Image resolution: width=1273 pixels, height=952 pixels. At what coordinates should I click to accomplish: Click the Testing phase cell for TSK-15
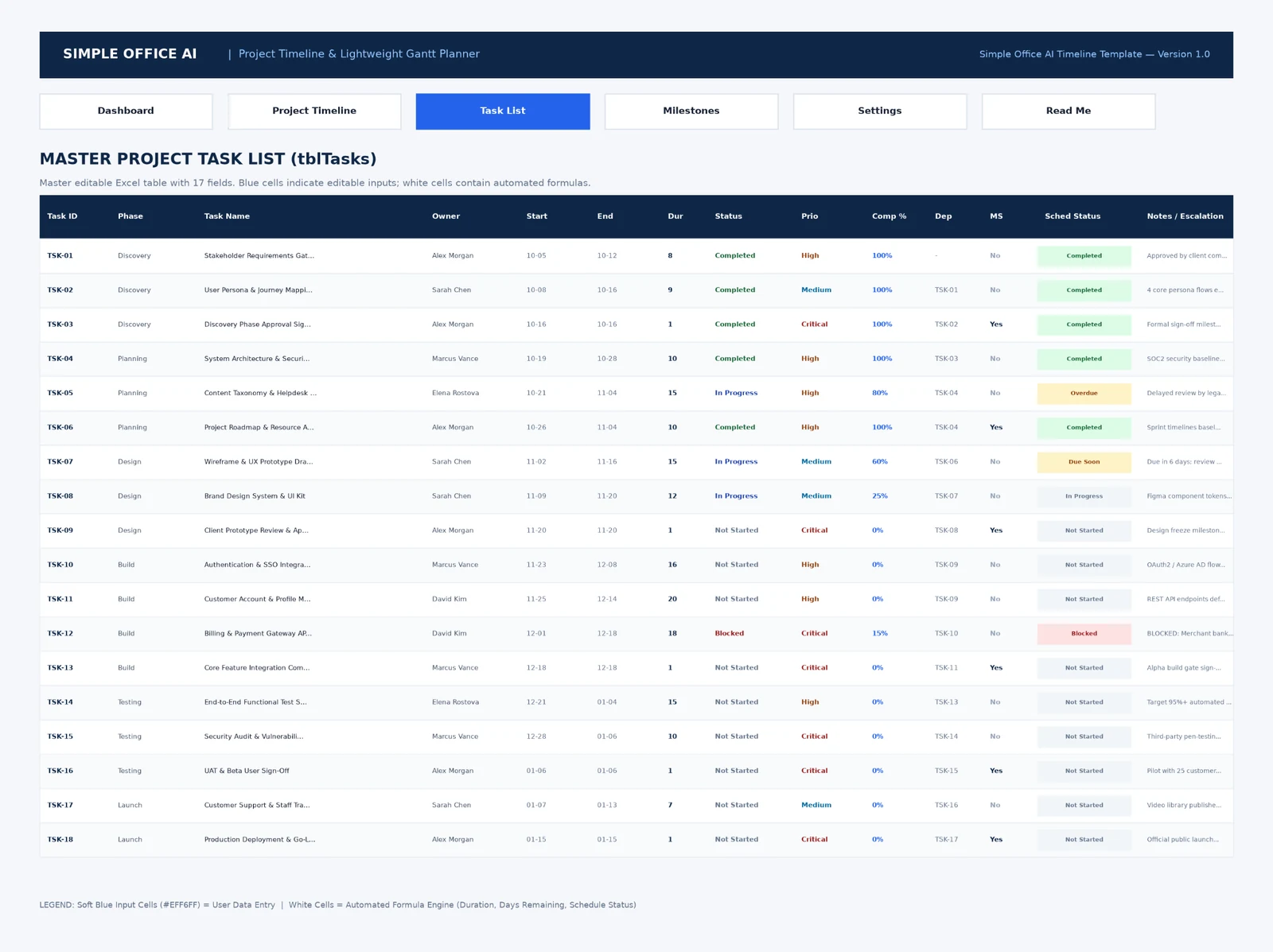point(130,737)
